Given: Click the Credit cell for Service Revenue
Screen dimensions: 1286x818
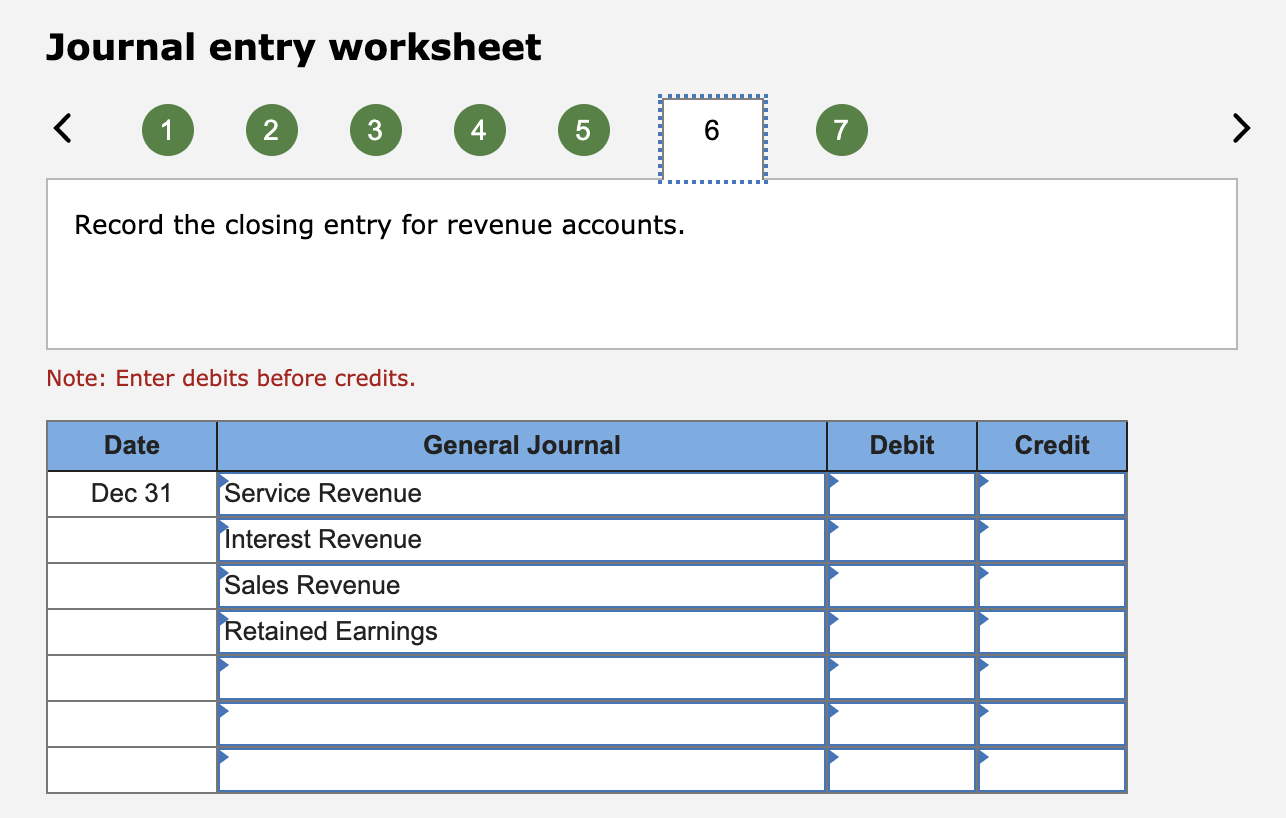Looking at the screenshot, I should tap(1052, 494).
